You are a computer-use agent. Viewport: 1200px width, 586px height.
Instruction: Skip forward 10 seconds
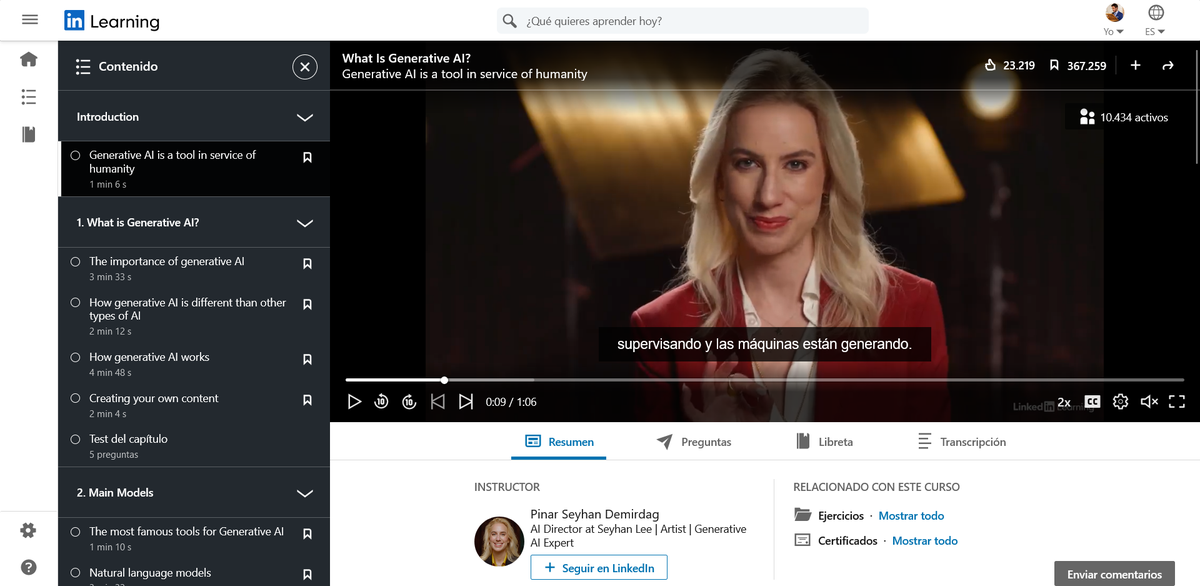(409, 402)
